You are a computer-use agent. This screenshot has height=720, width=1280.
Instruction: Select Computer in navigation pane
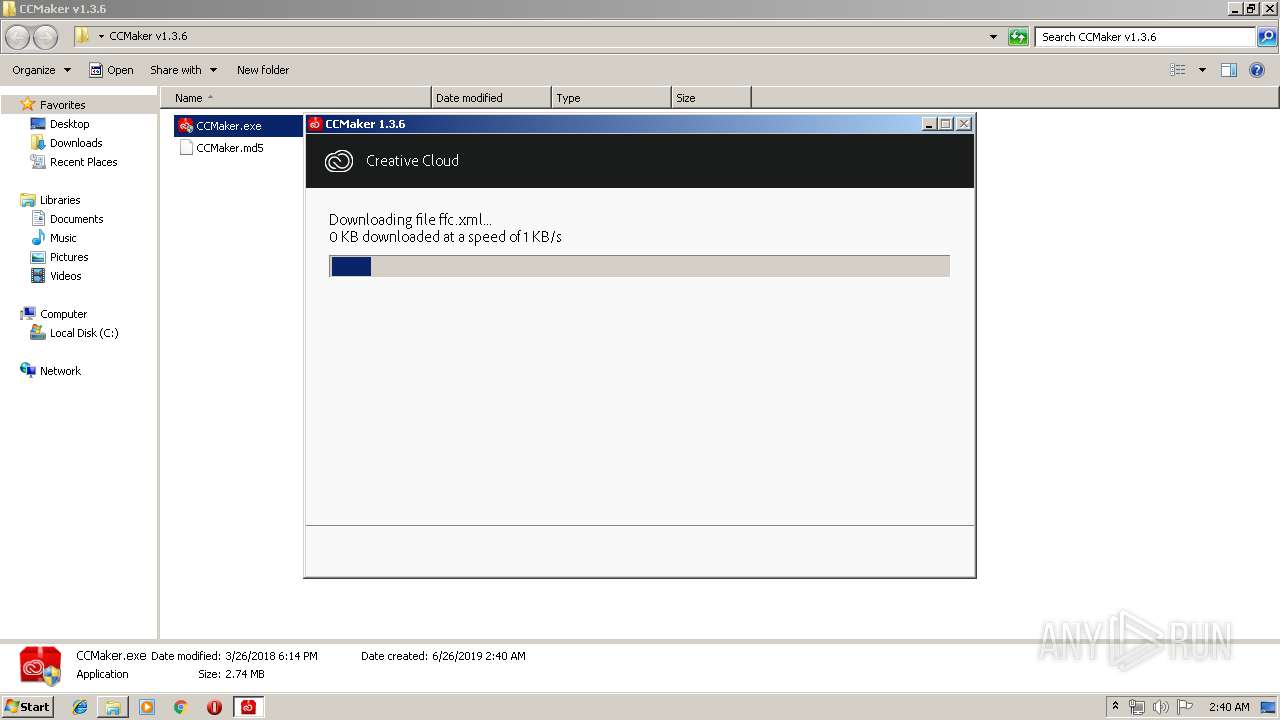54,314
